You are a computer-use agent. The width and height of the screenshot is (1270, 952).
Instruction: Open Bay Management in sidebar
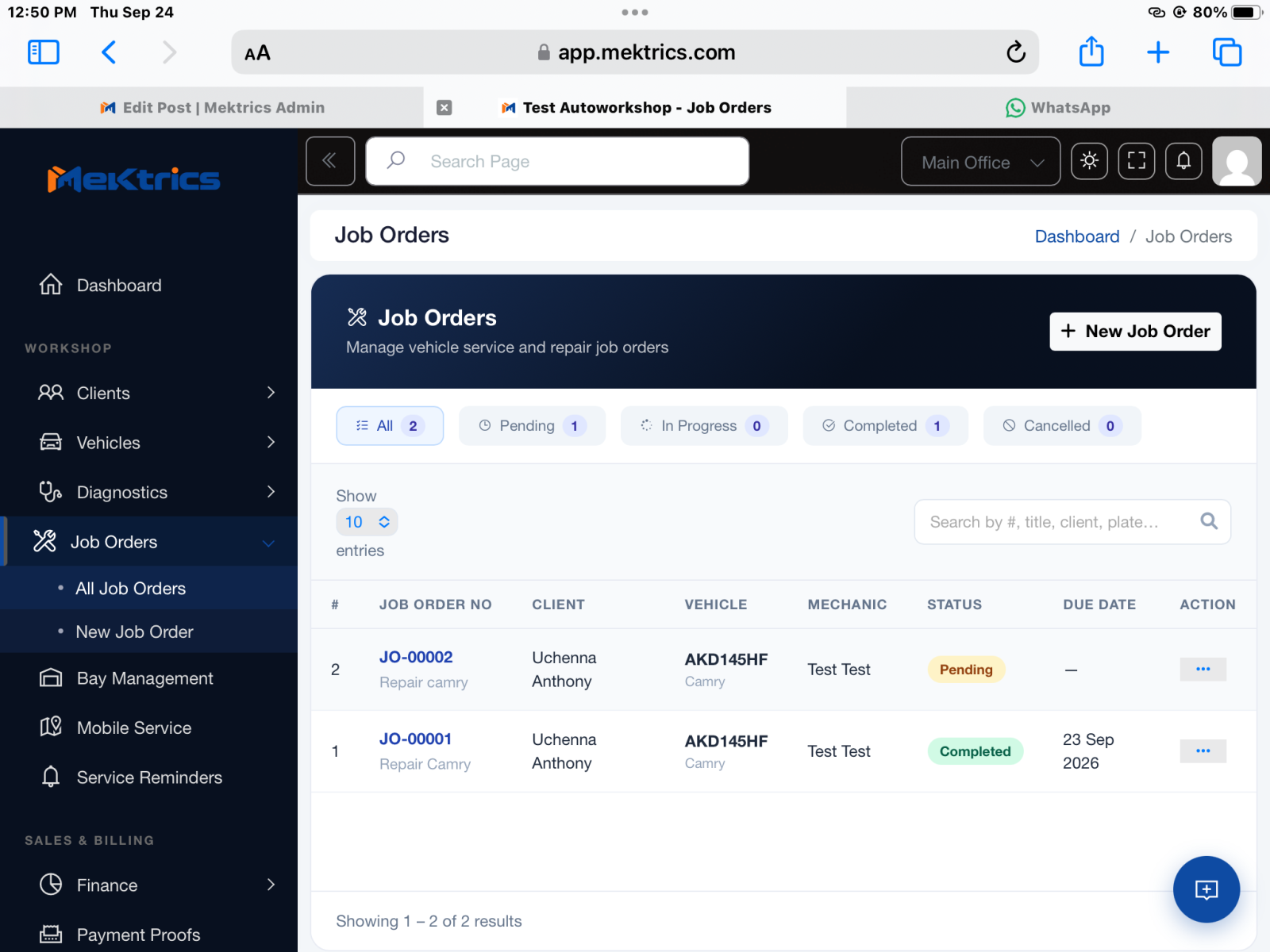click(x=148, y=678)
